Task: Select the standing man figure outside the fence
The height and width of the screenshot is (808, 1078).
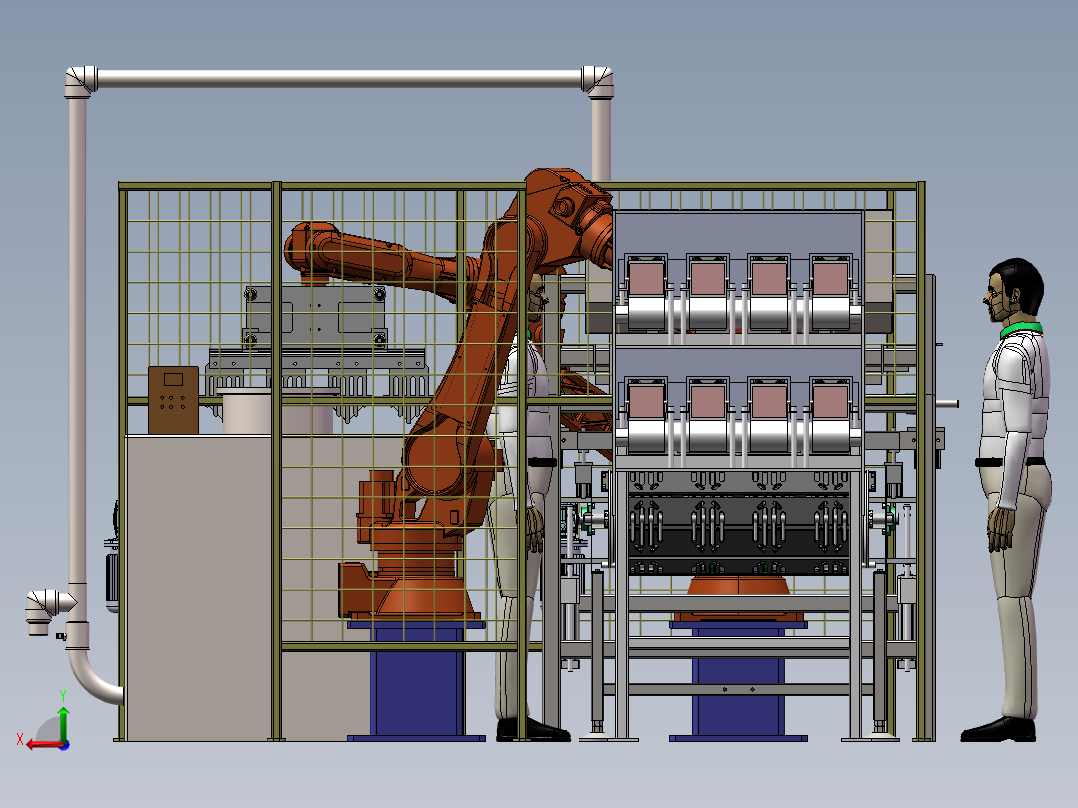Action: coord(1009,500)
